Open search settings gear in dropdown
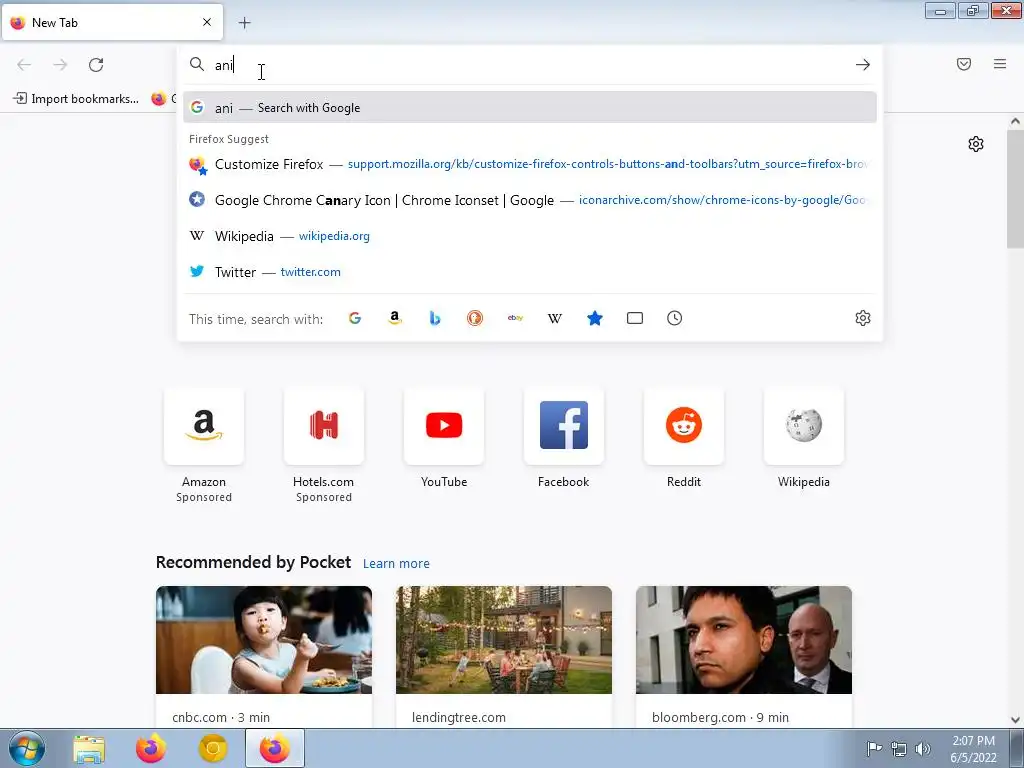Image resolution: width=1024 pixels, height=768 pixels. tap(863, 318)
